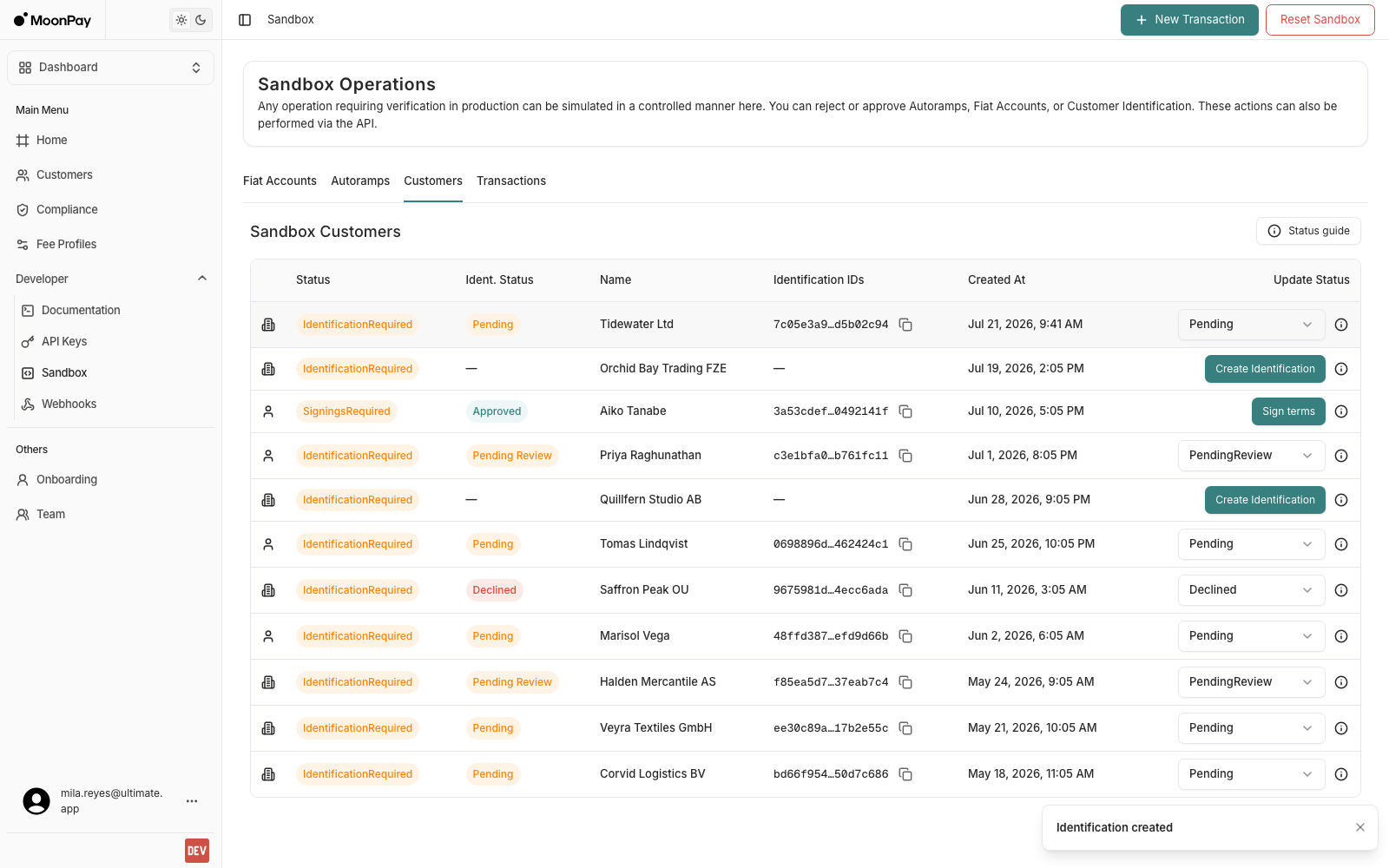The height and width of the screenshot is (868, 1389).
Task: Open Priya Raghunathan PendingReview dropdown
Action: [x=1251, y=456]
